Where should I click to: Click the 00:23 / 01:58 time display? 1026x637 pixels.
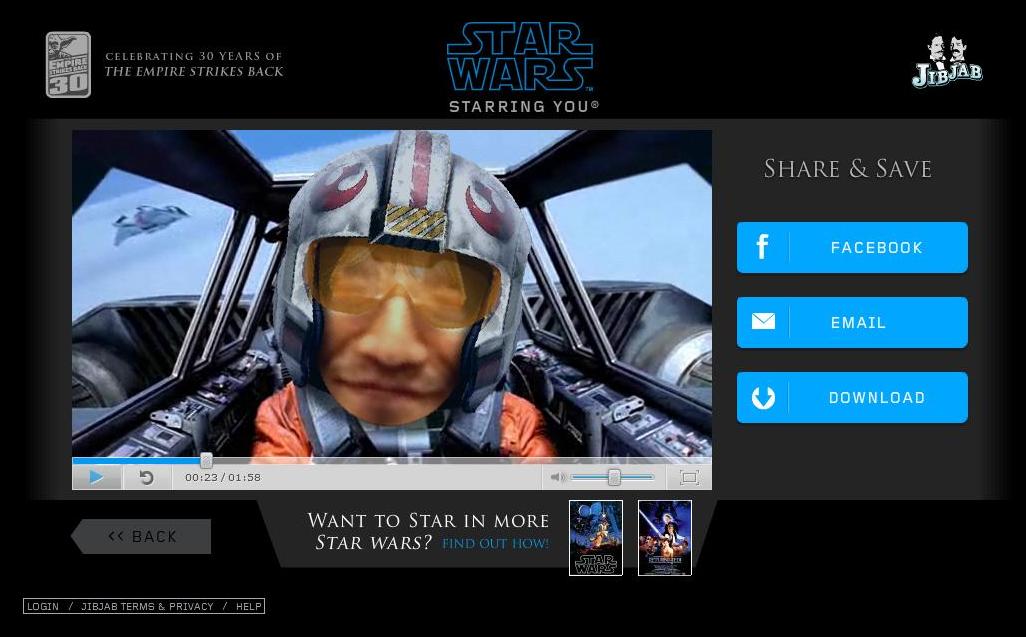coord(223,477)
